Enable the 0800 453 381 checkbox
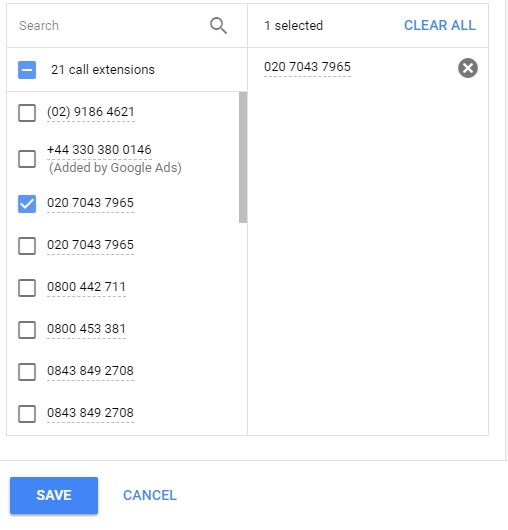Image resolution: width=508 pixels, height=530 pixels. point(27,330)
